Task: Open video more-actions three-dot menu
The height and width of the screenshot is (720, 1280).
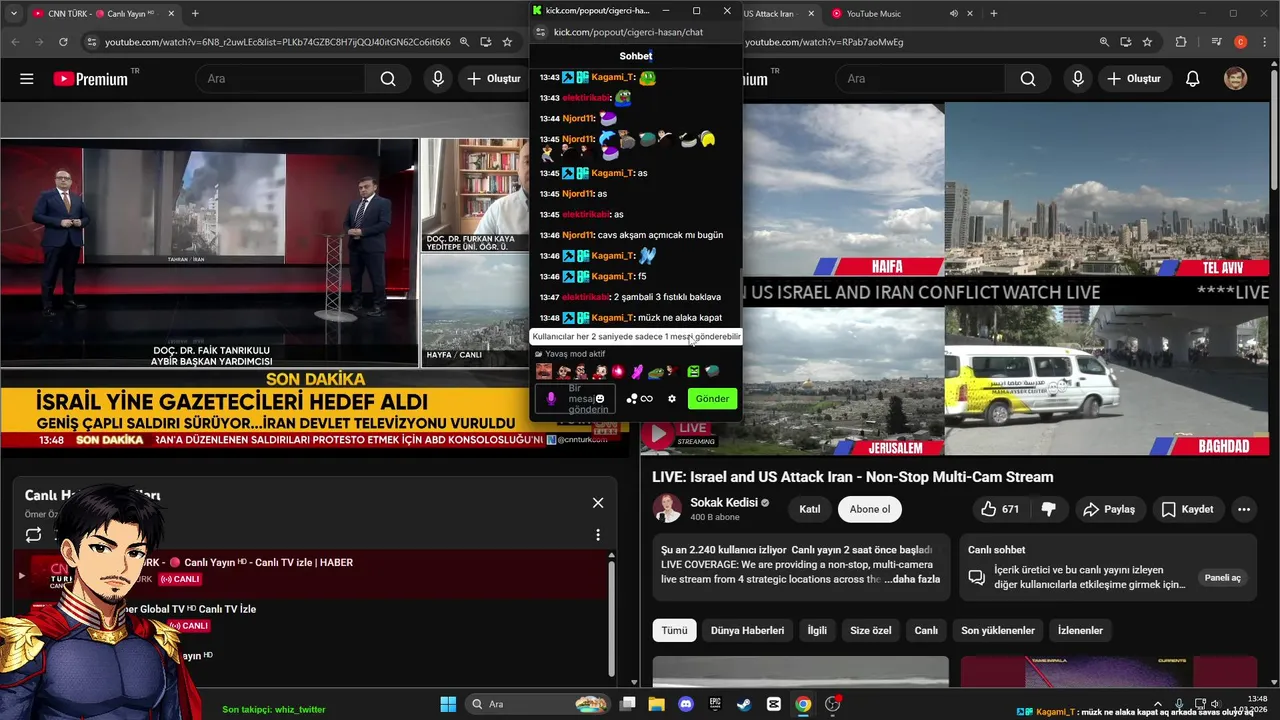Action: [x=1244, y=509]
